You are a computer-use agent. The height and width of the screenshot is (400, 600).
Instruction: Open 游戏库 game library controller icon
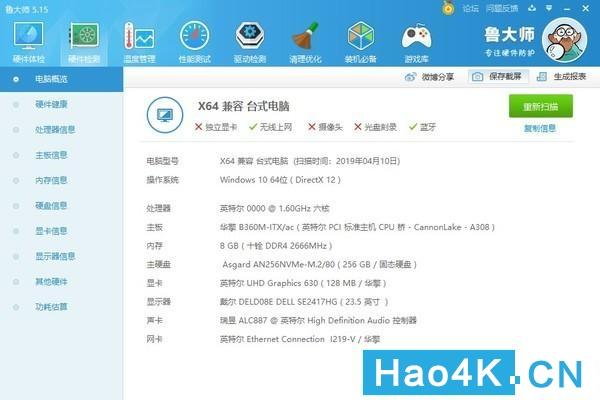click(x=416, y=42)
